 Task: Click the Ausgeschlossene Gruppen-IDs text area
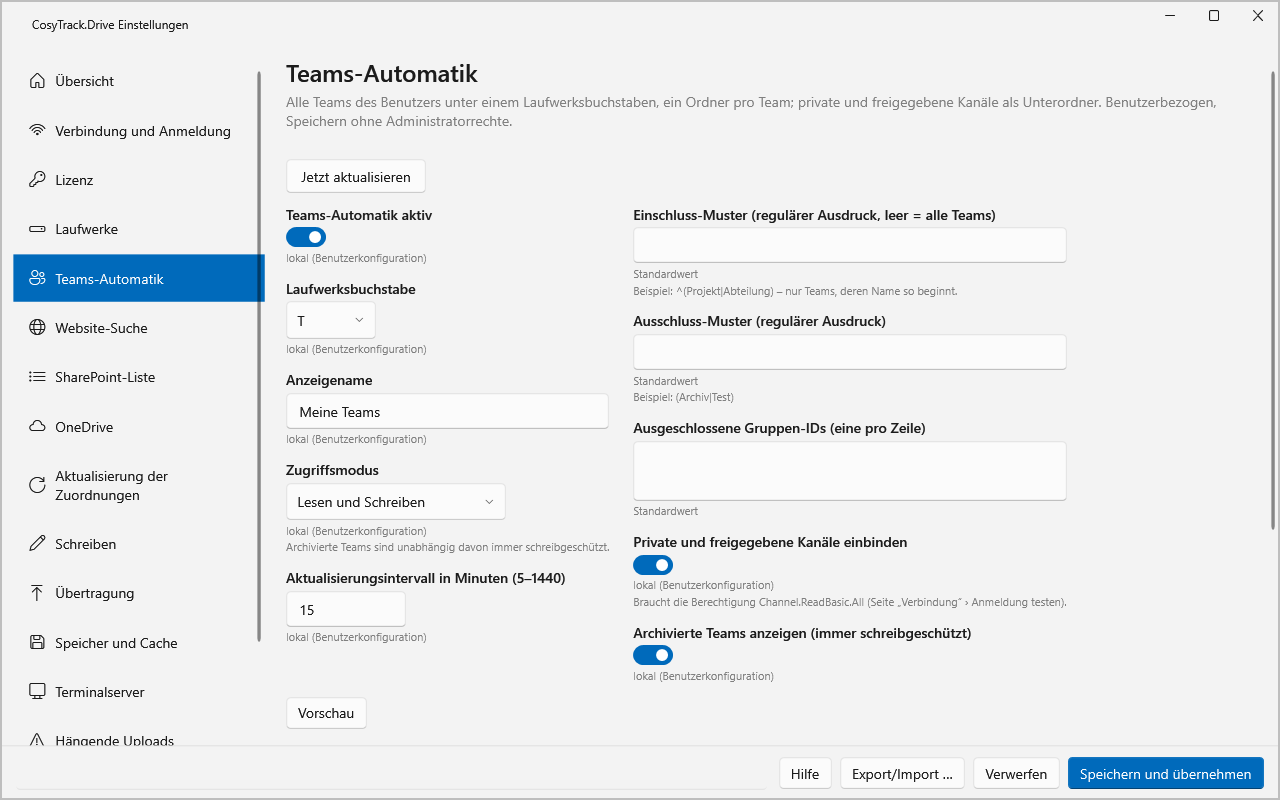coord(850,471)
